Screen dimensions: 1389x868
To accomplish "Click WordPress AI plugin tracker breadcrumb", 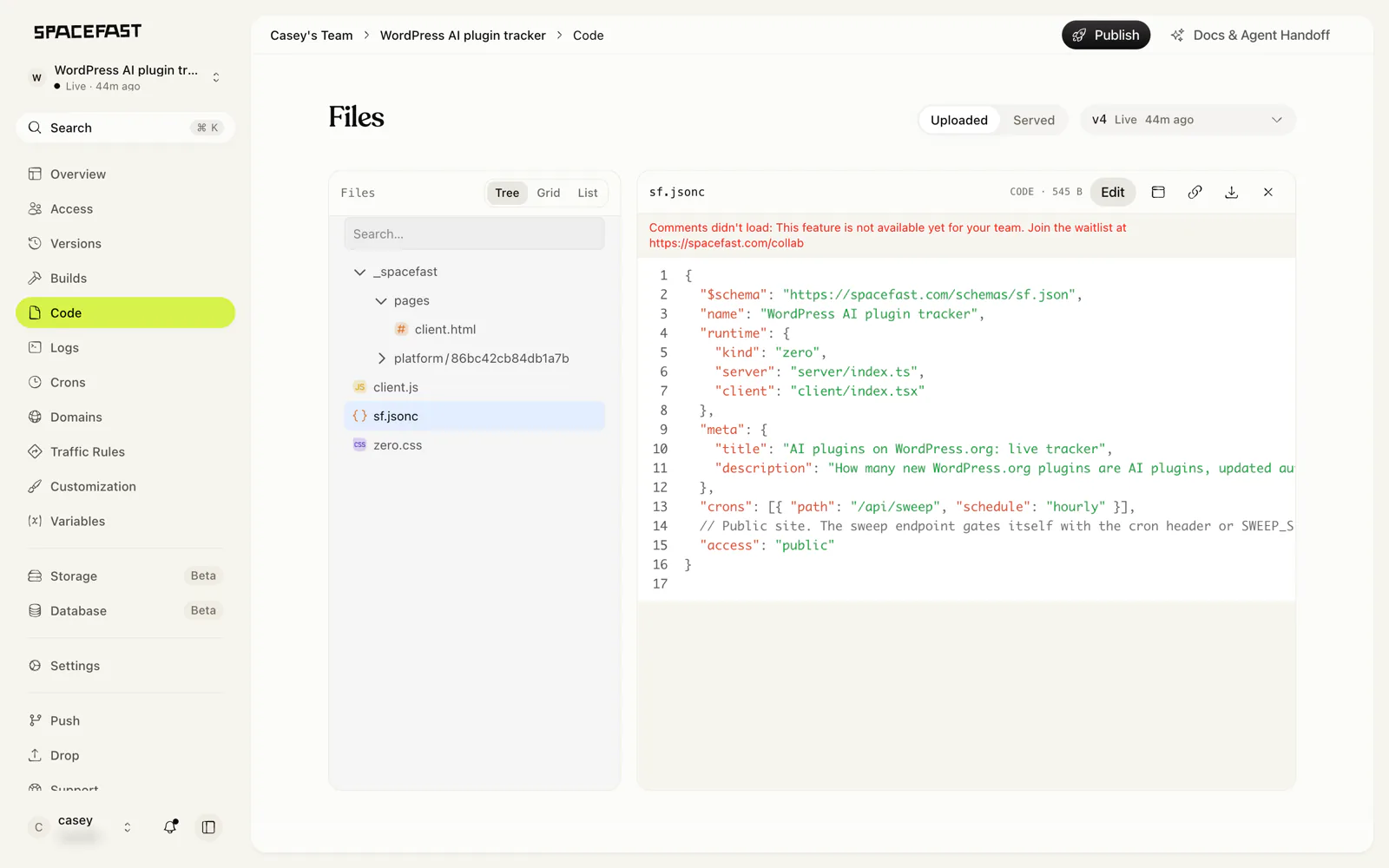I will tap(463, 36).
